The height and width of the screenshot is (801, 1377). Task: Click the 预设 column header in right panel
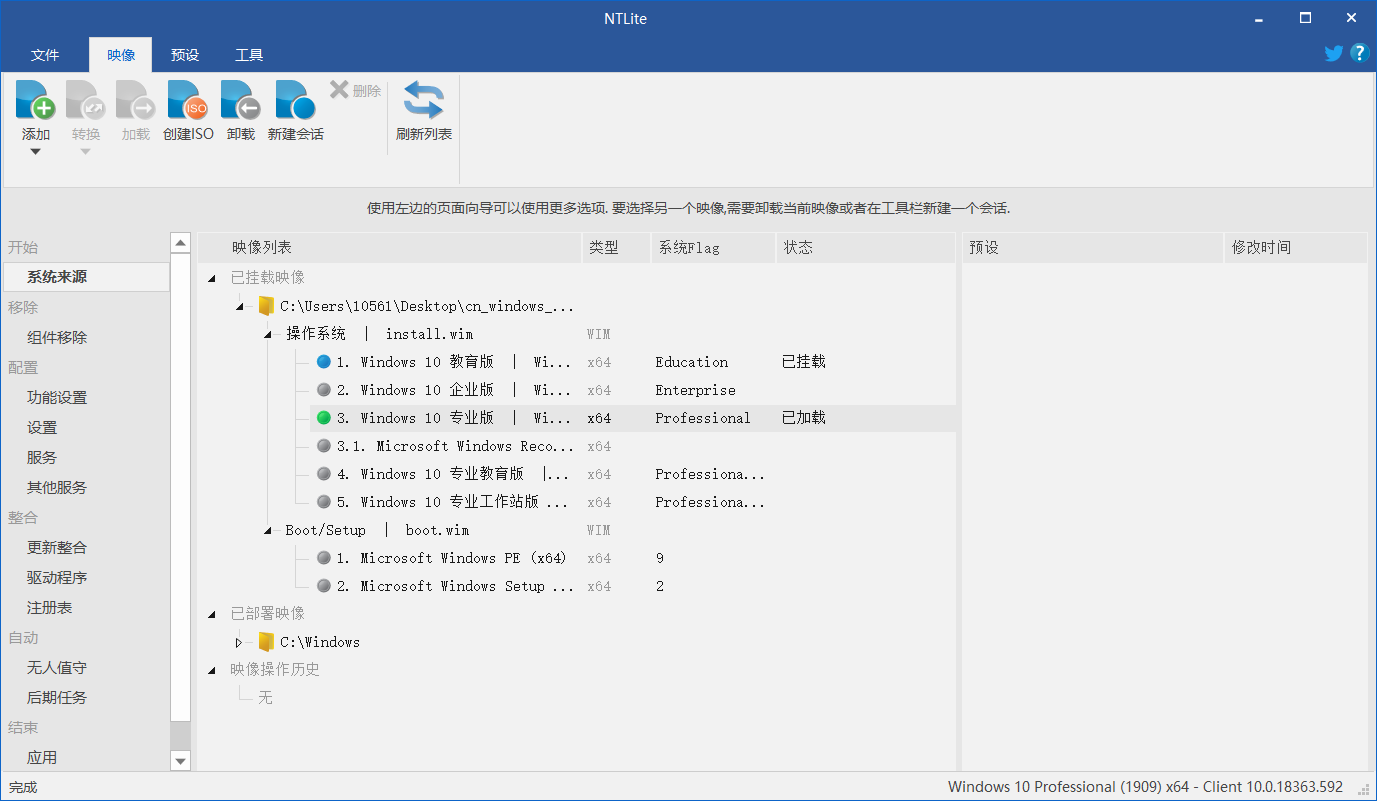[x=1093, y=247]
